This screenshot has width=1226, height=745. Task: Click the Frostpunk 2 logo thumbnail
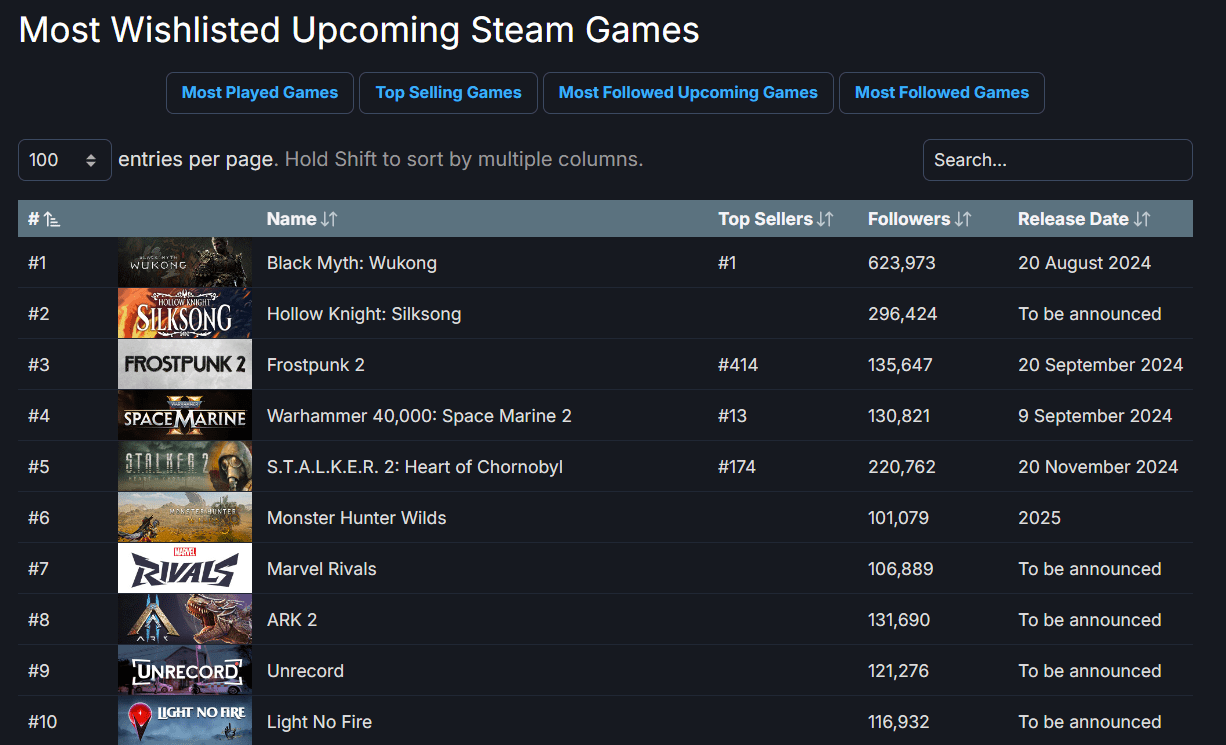point(185,365)
